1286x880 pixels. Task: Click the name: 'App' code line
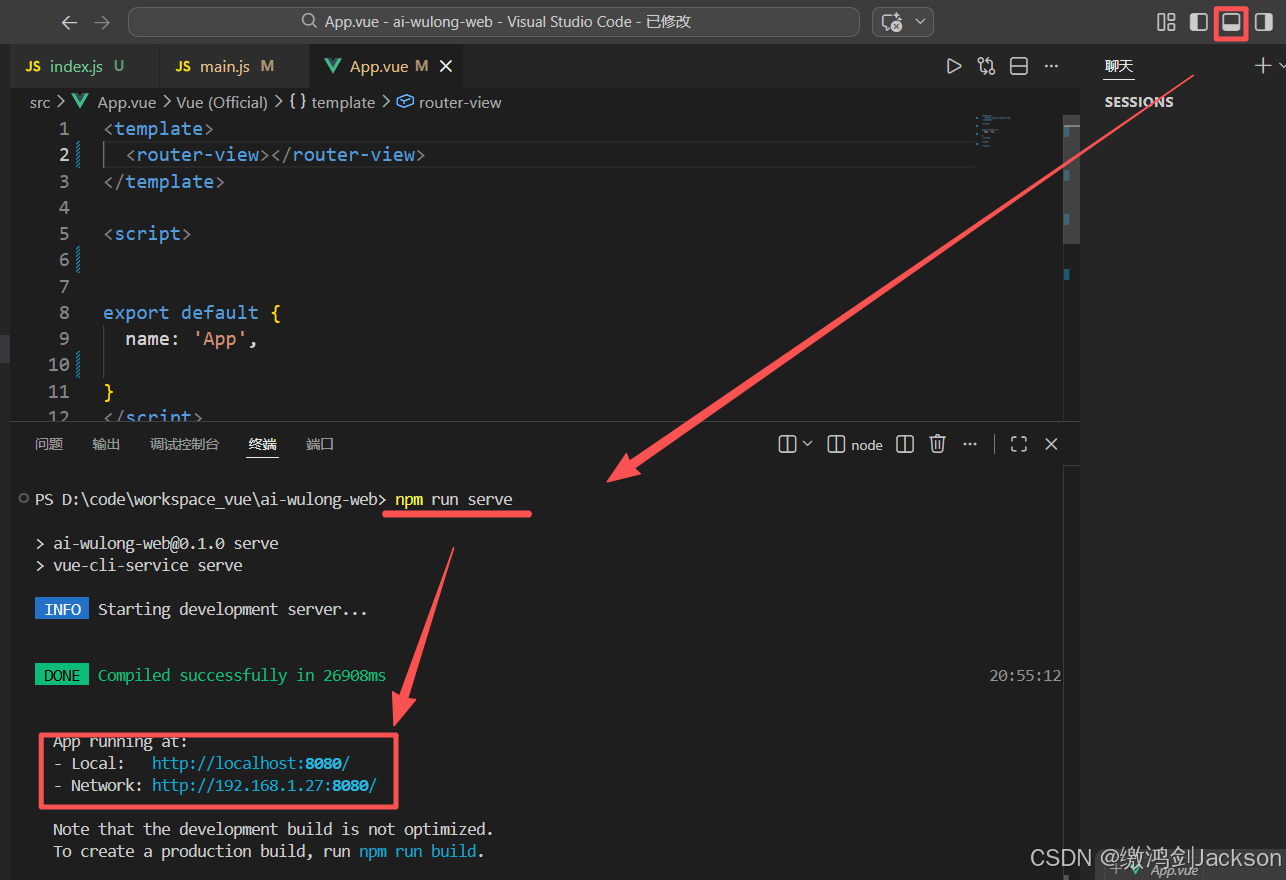coord(192,338)
